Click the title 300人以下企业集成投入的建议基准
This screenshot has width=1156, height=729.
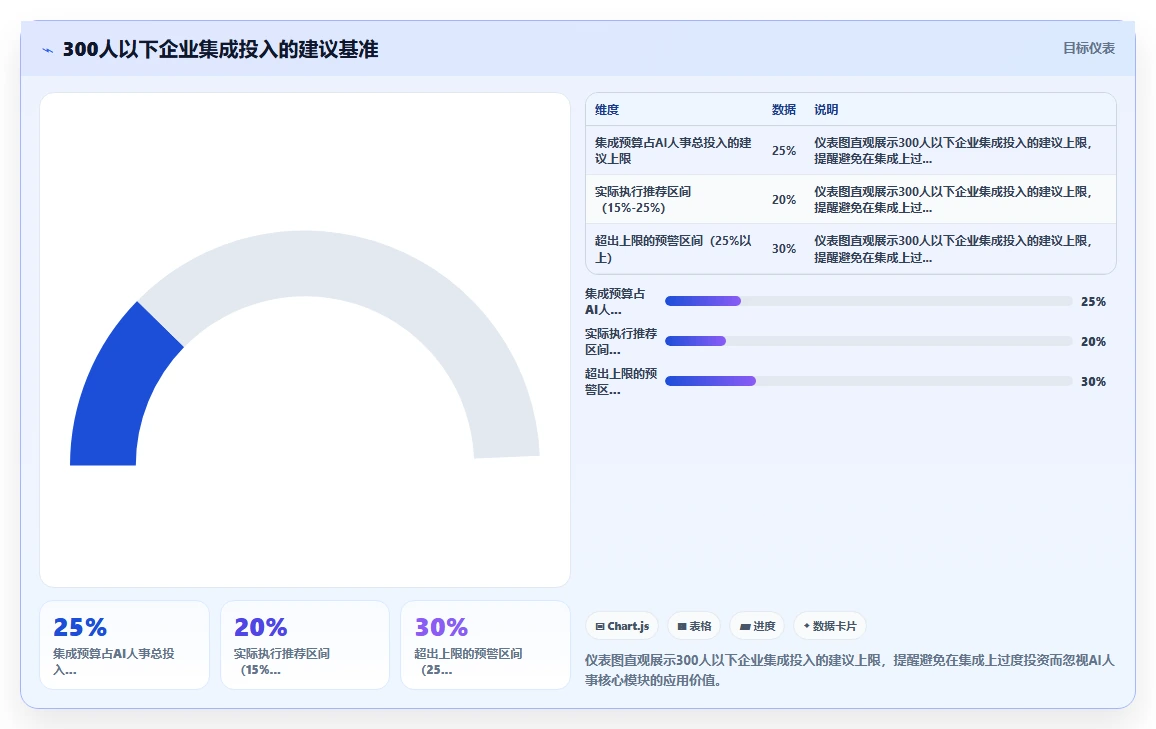(x=220, y=49)
